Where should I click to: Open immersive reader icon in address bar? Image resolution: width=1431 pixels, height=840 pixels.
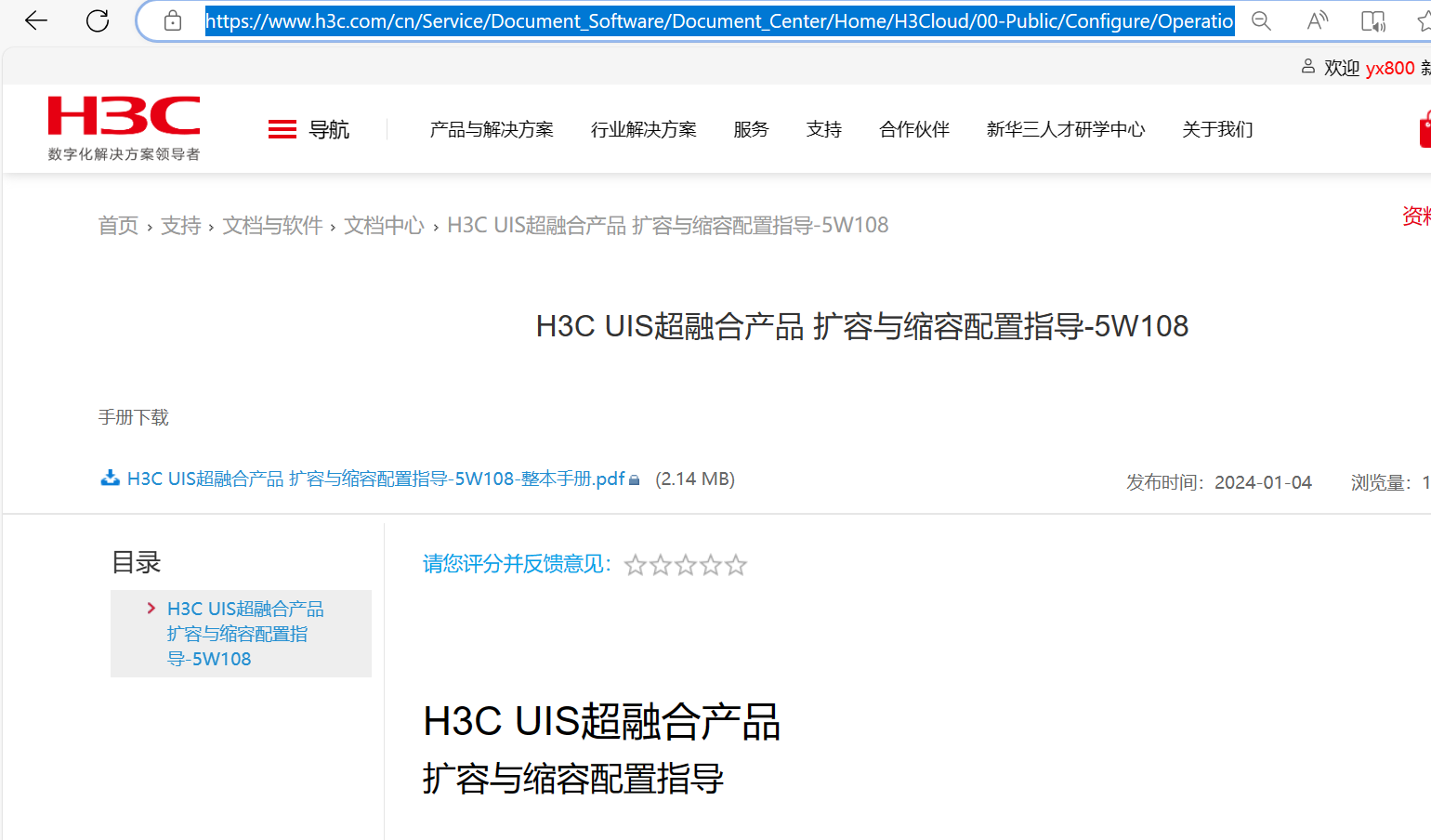click(x=1372, y=20)
